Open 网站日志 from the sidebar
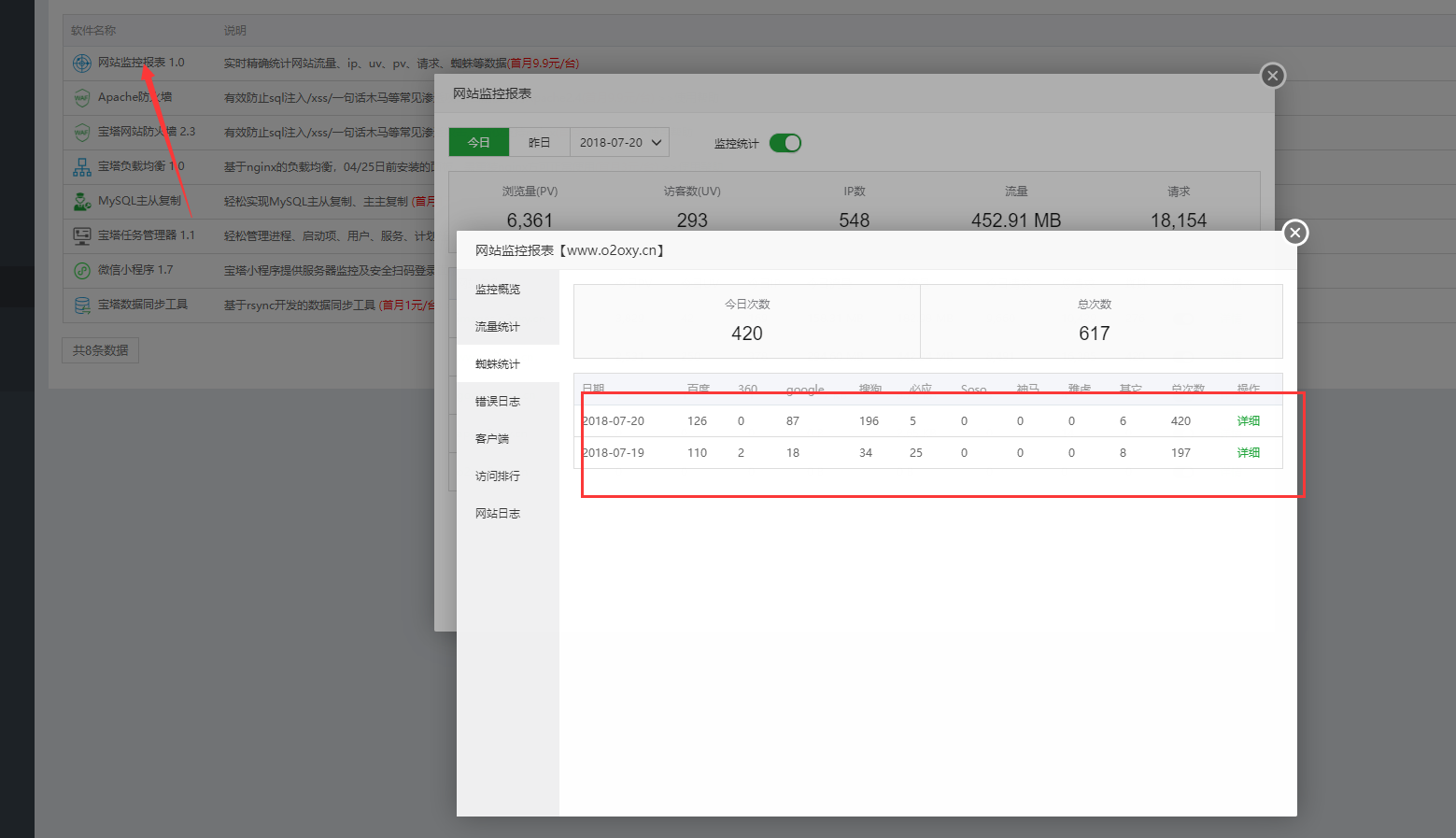 pyautogui.click(x=497, y=512)
